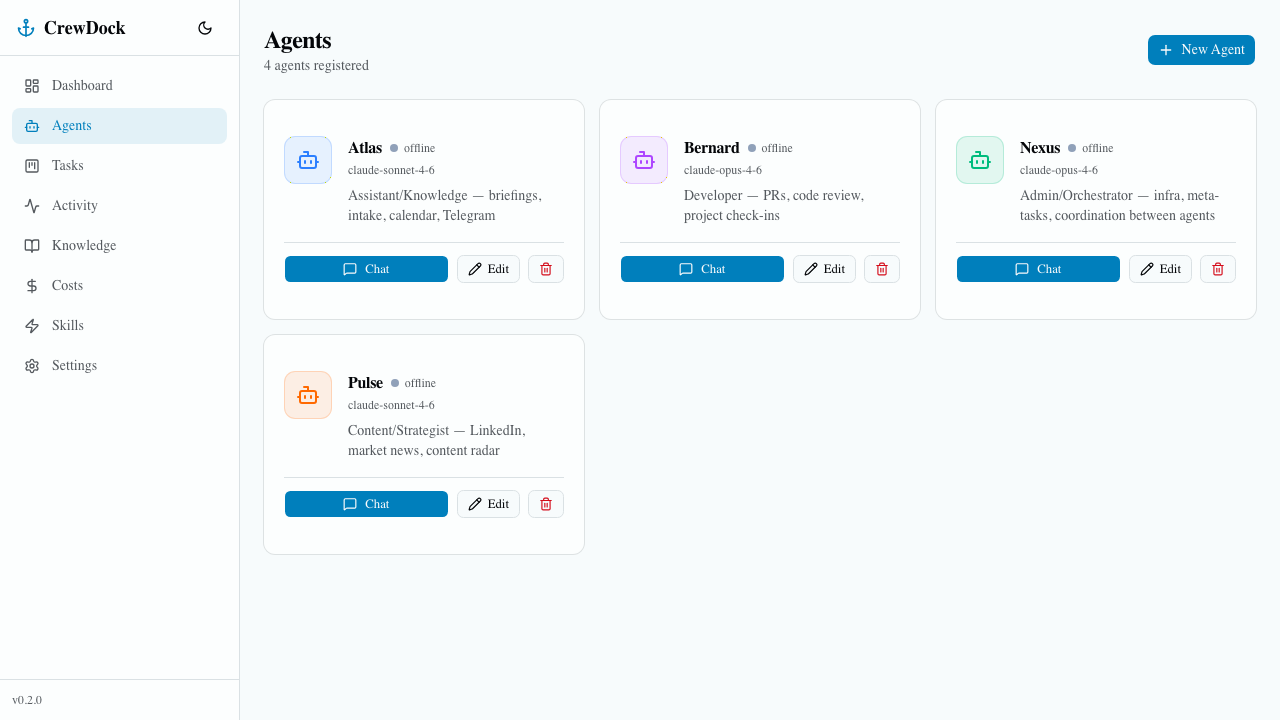
Task: Click the New Agent button
Action: (x=1201, y=50)
